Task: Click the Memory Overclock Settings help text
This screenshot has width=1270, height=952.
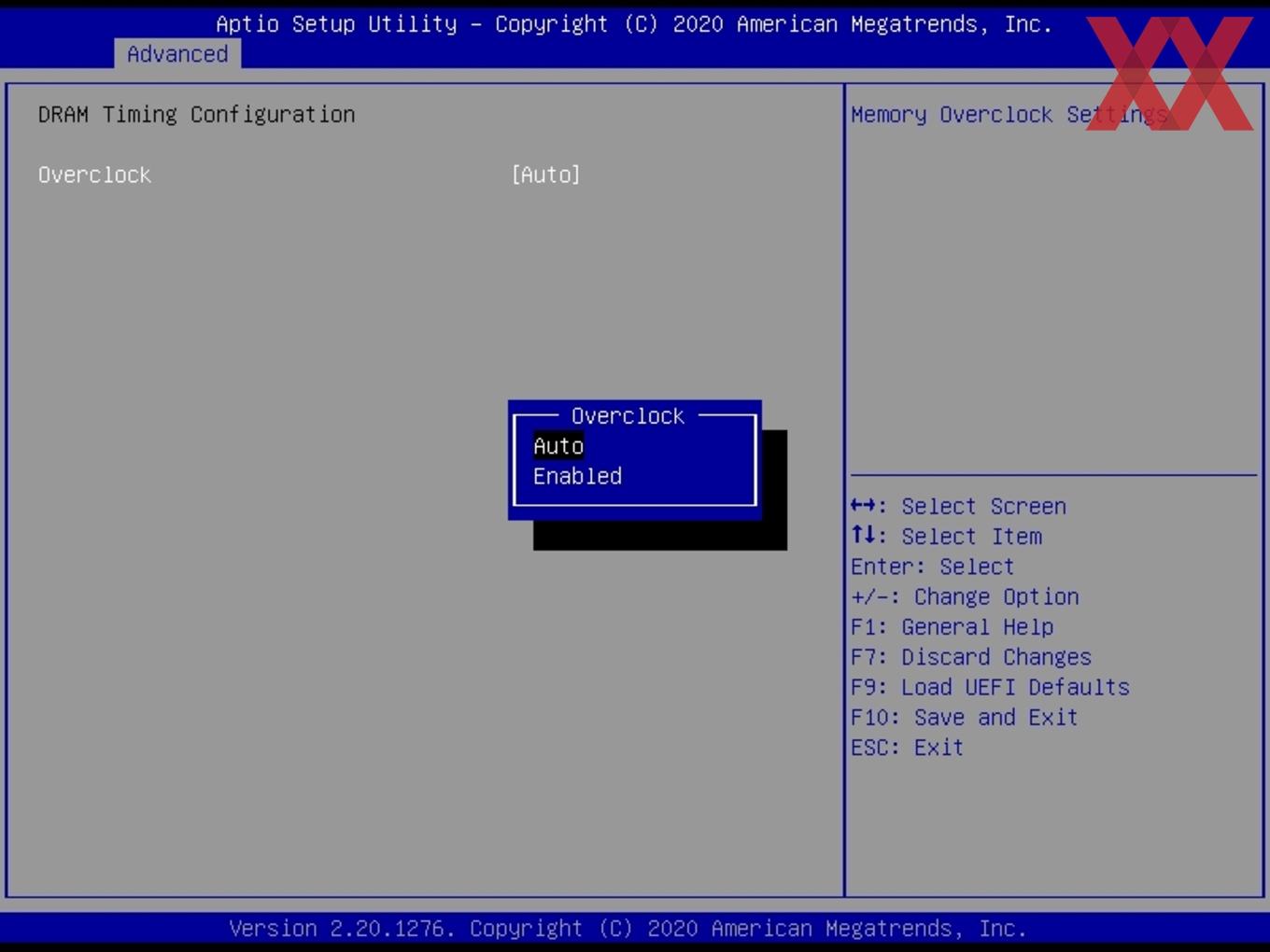Action: tap(1009, 114)
